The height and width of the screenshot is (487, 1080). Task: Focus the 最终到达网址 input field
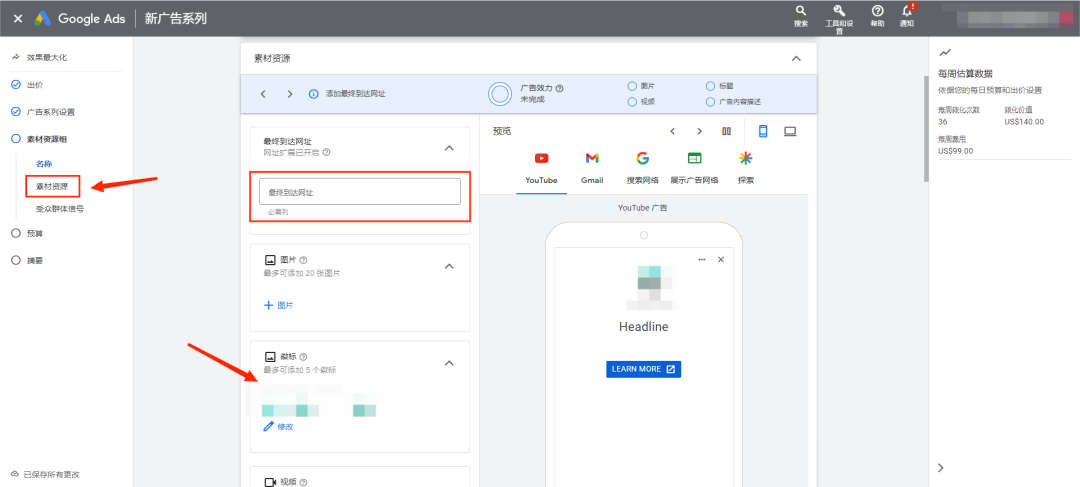[x=360, y=192]
